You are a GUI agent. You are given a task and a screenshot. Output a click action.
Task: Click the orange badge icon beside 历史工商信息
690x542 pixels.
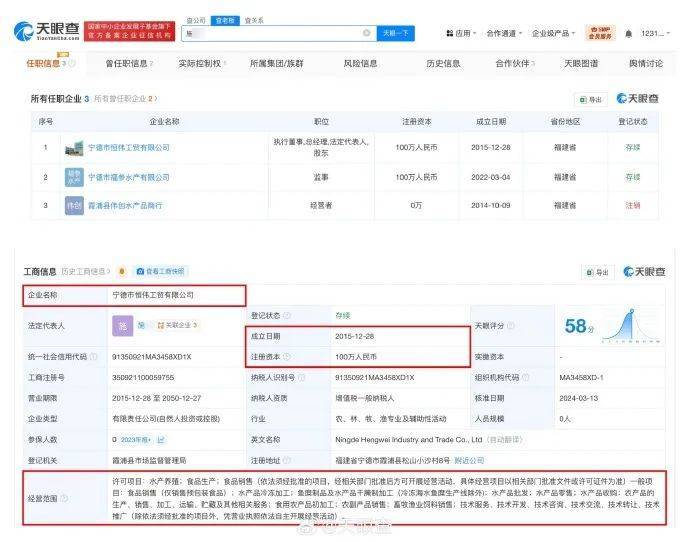122,271
